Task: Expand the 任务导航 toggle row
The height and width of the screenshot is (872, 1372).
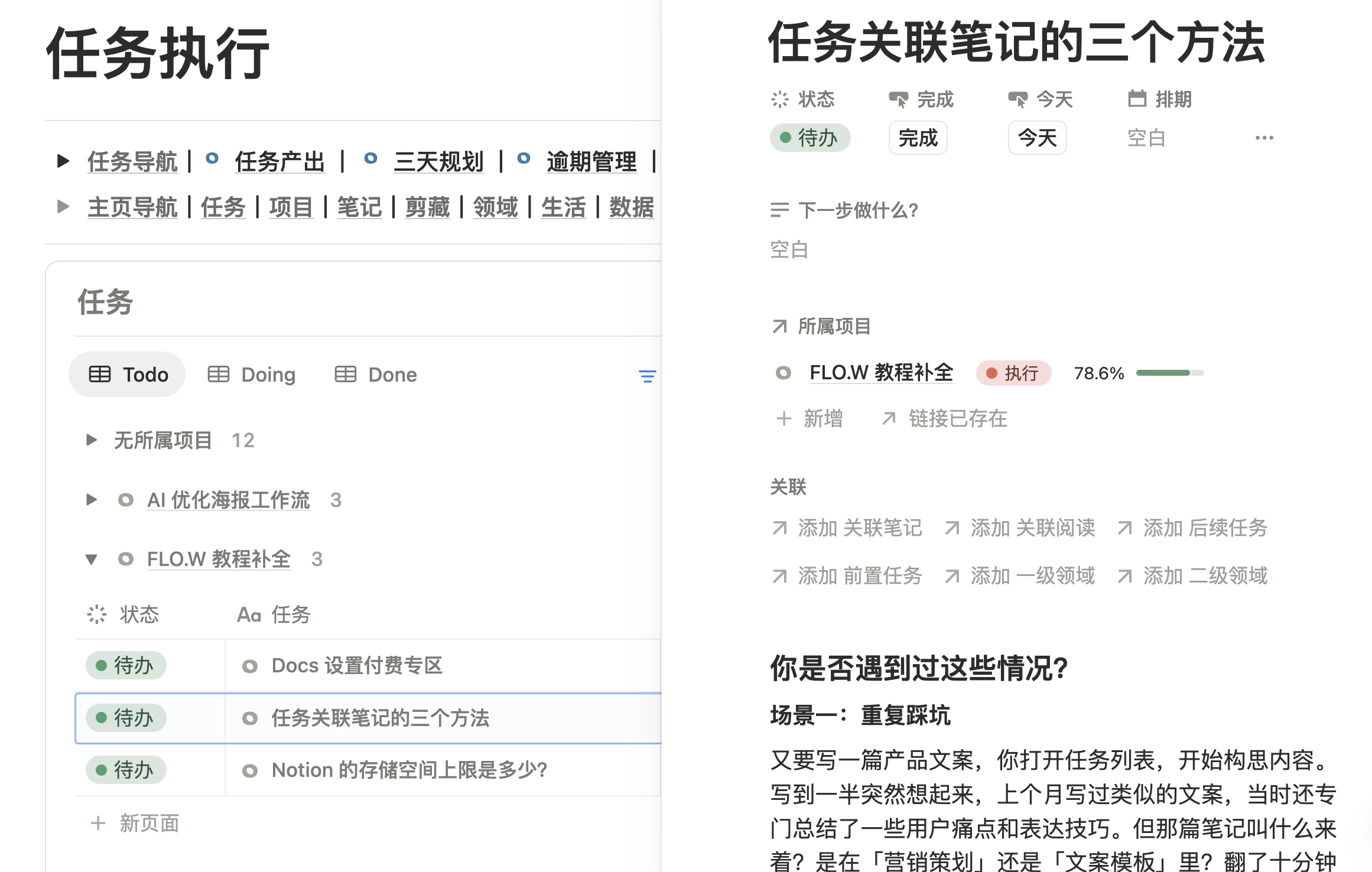Action: [x=63, y=161]
